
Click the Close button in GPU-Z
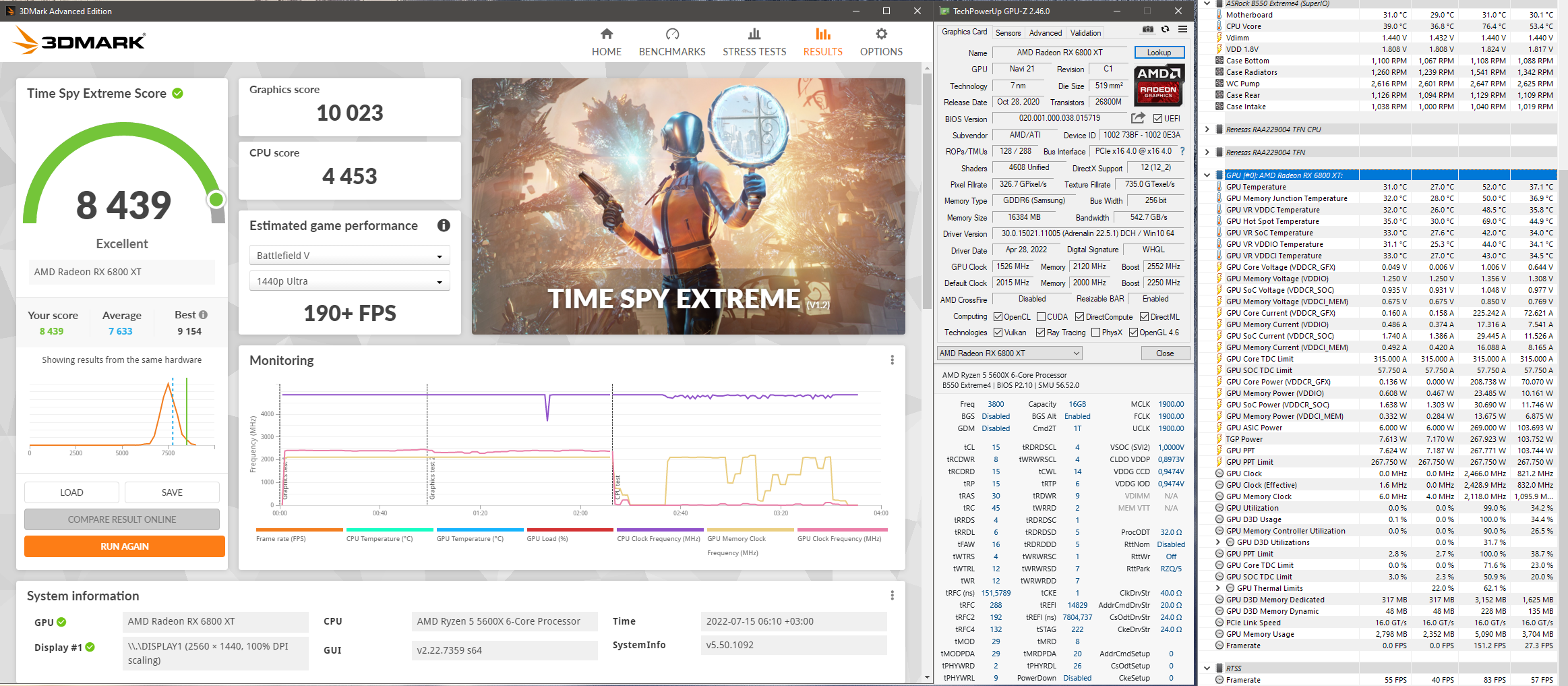click(x=1165, y=353)
